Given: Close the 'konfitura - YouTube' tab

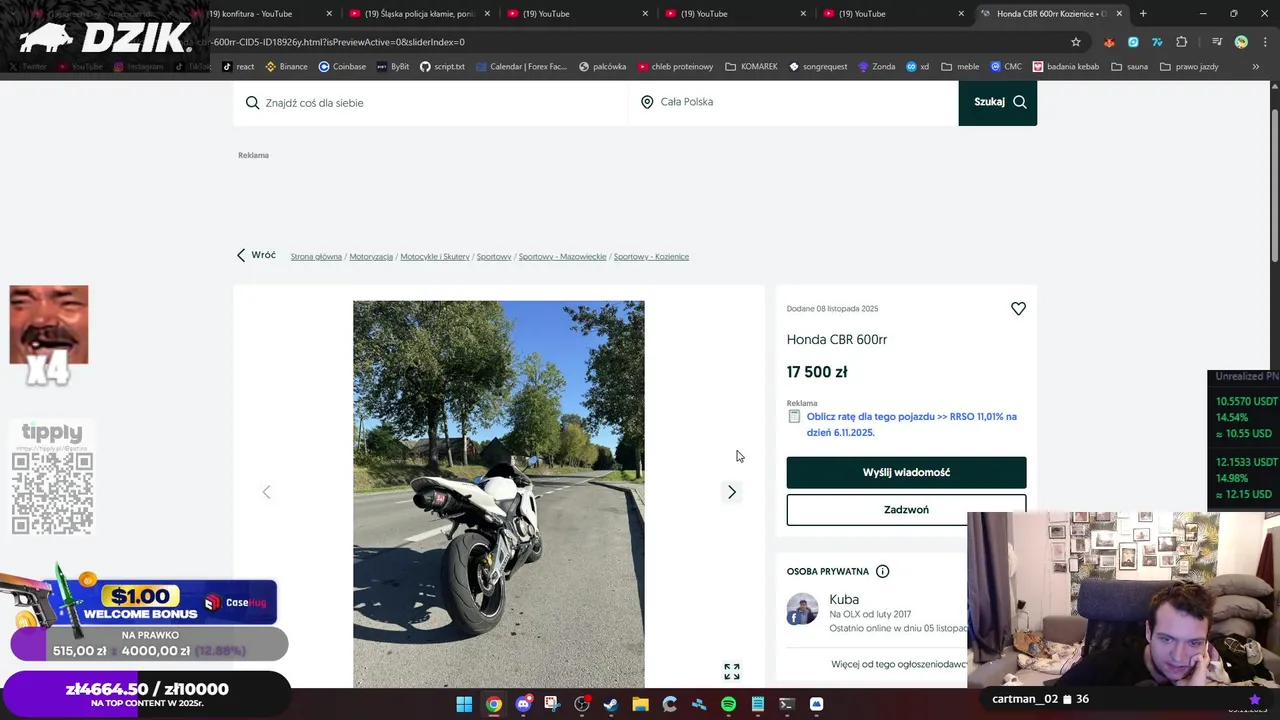Looking at the screenshot, I should coord(329,14).
